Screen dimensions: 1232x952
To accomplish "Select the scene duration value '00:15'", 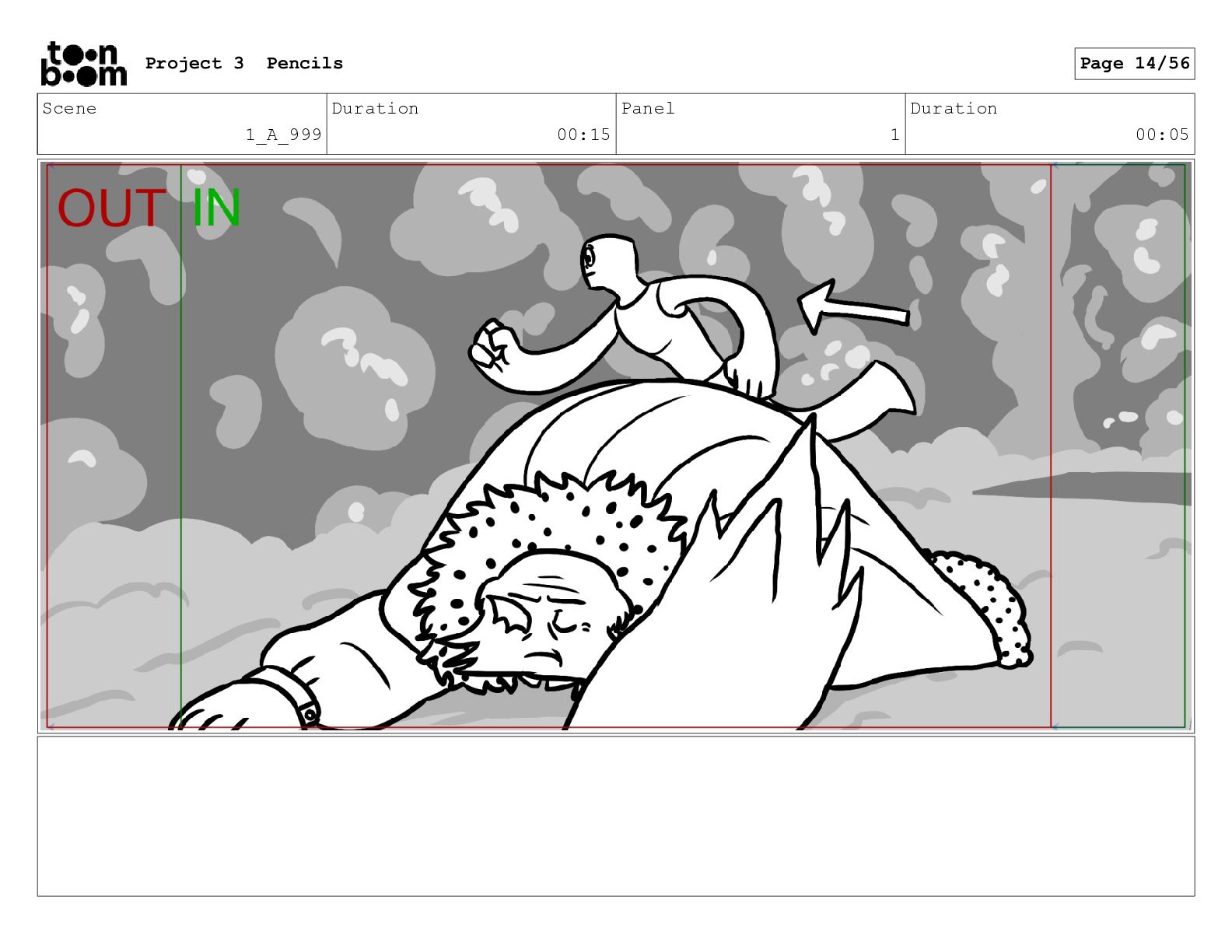I will pyautogui.click(x=583, y=135).
